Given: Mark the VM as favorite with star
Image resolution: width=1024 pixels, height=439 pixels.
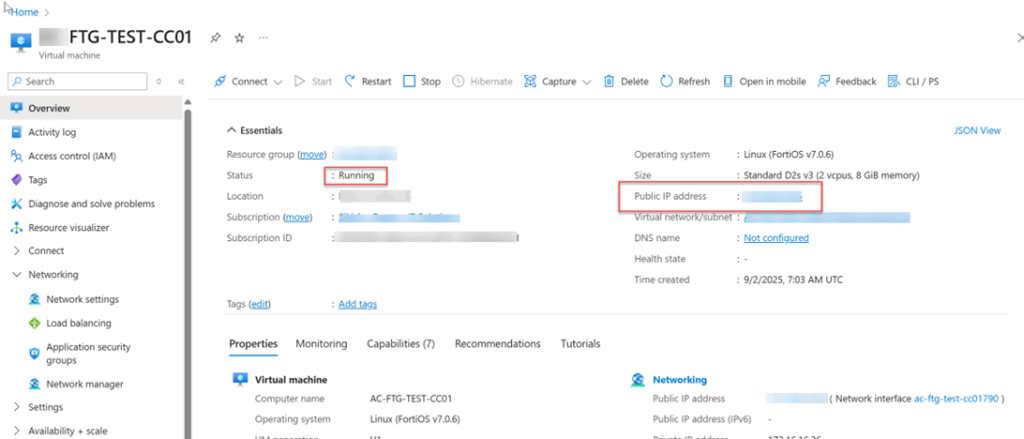Looking at the screenshot, I should (x=239, y=38).
